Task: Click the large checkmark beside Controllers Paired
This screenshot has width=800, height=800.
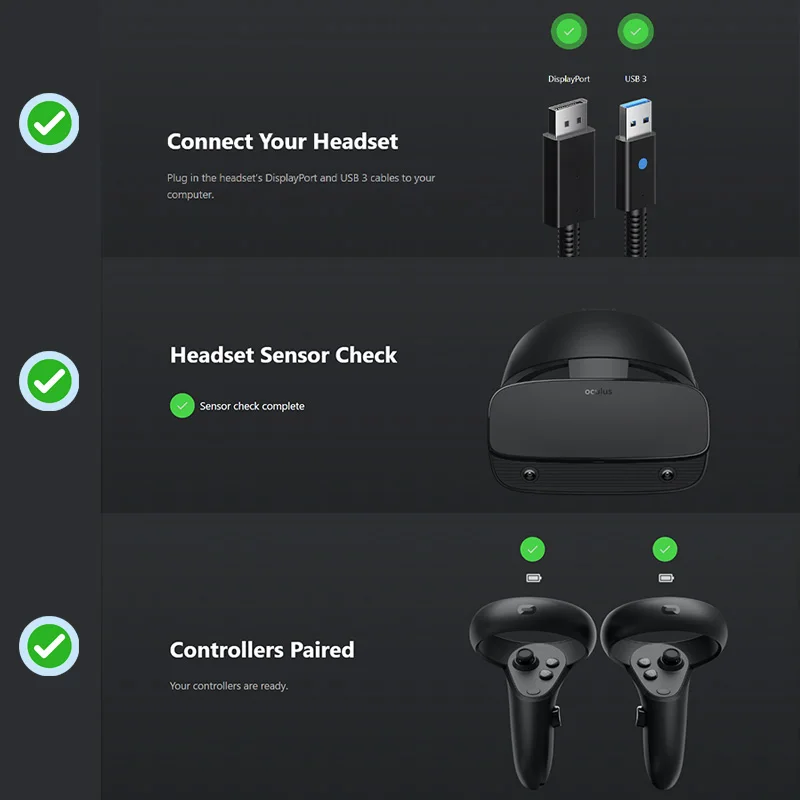Action: pos(49,646)
